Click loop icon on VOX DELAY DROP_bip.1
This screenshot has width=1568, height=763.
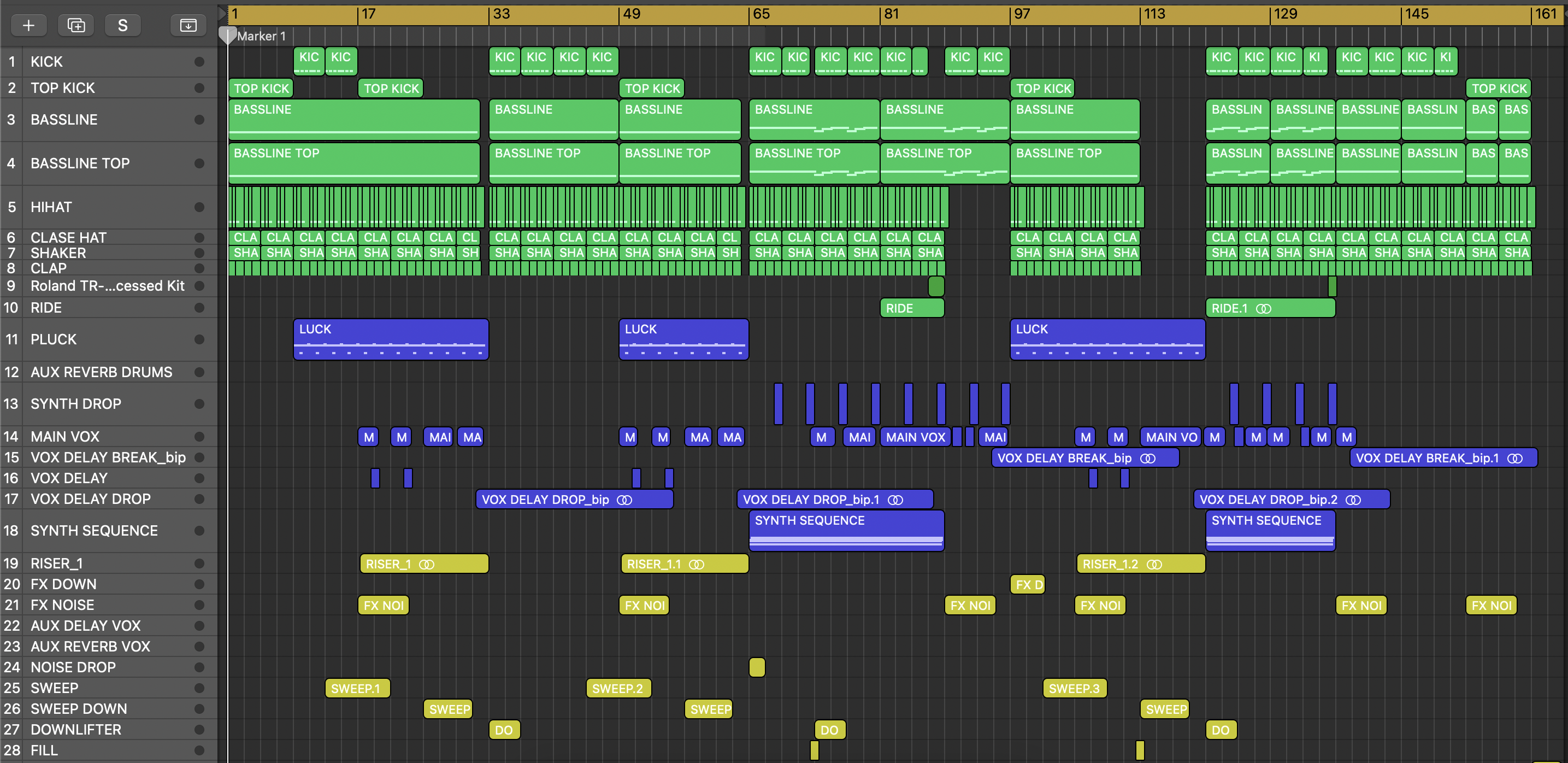click(x=895, y=500)
